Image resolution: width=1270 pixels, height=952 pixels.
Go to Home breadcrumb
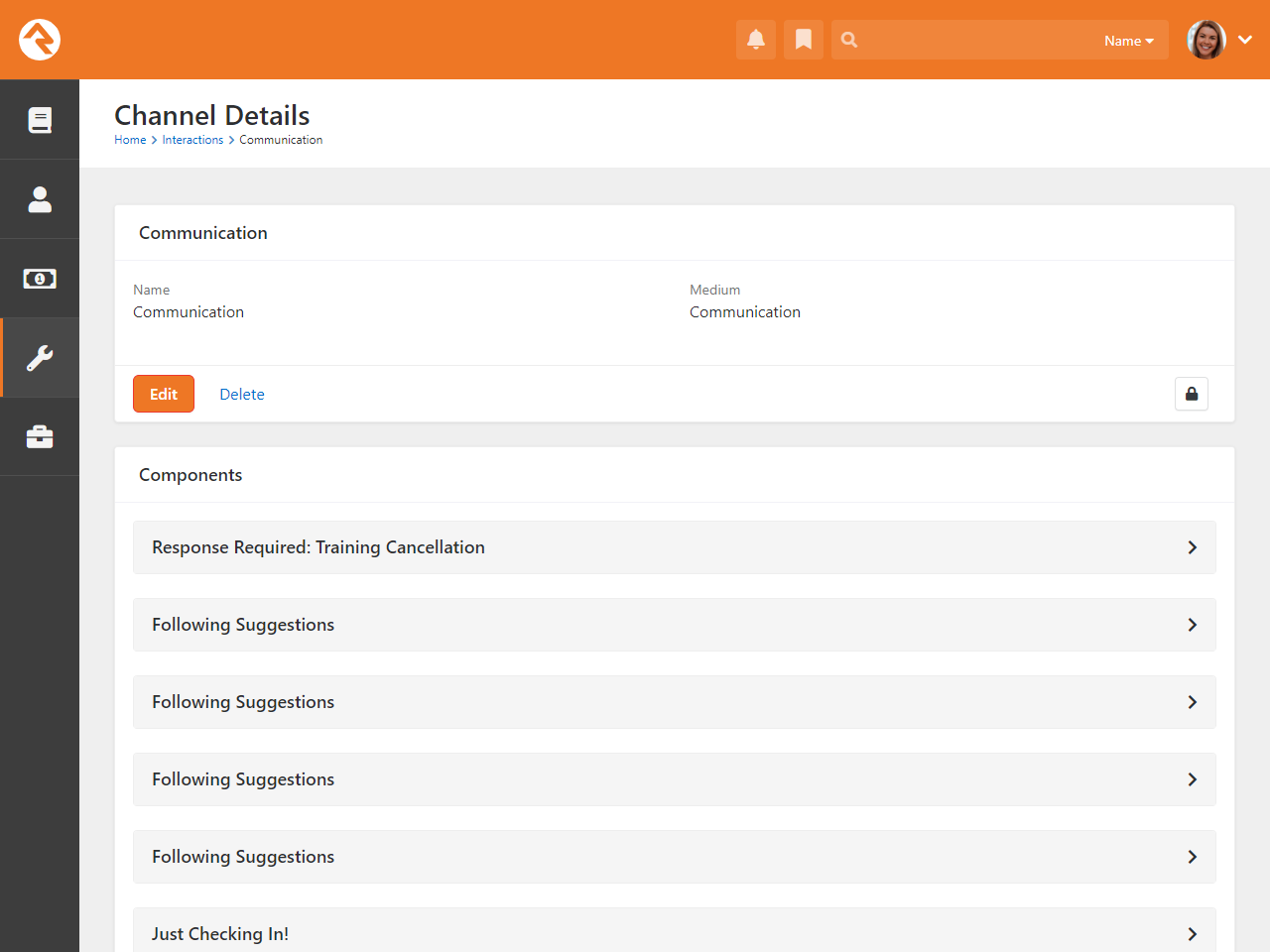pyautogui.click(x=130, y=140)
